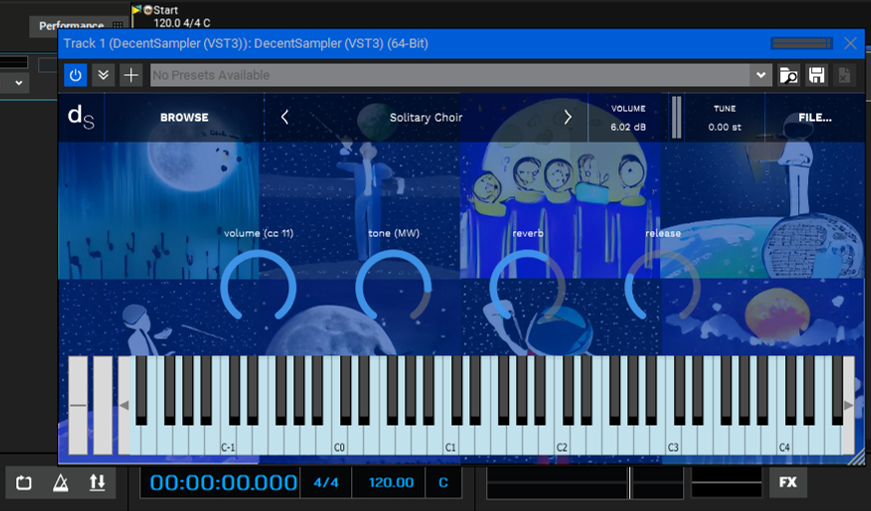Play the C3 key on keyboard

point(673,442)
